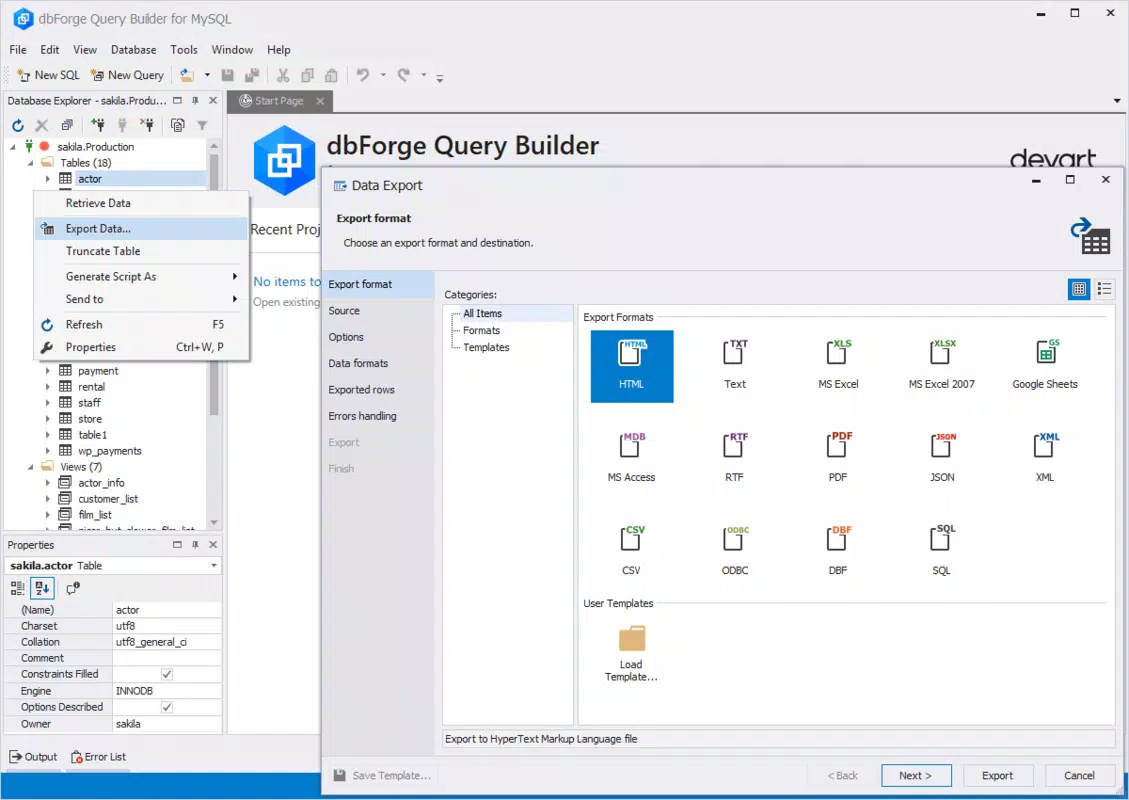
Task: Pick the MS Excel export format
Action: pyautogui.click(x=838, y=366)
